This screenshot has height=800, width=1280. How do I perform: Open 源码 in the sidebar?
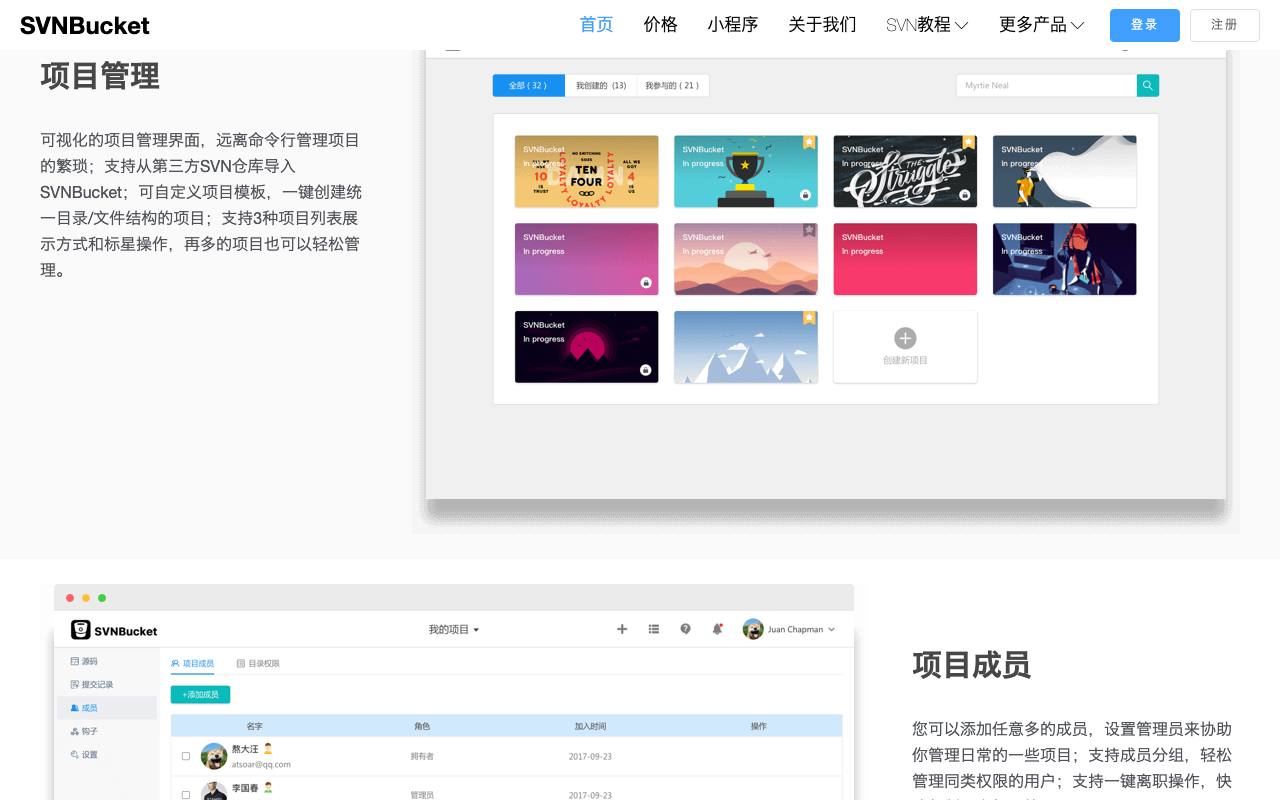pyautogui.click(x=85, y=661)
